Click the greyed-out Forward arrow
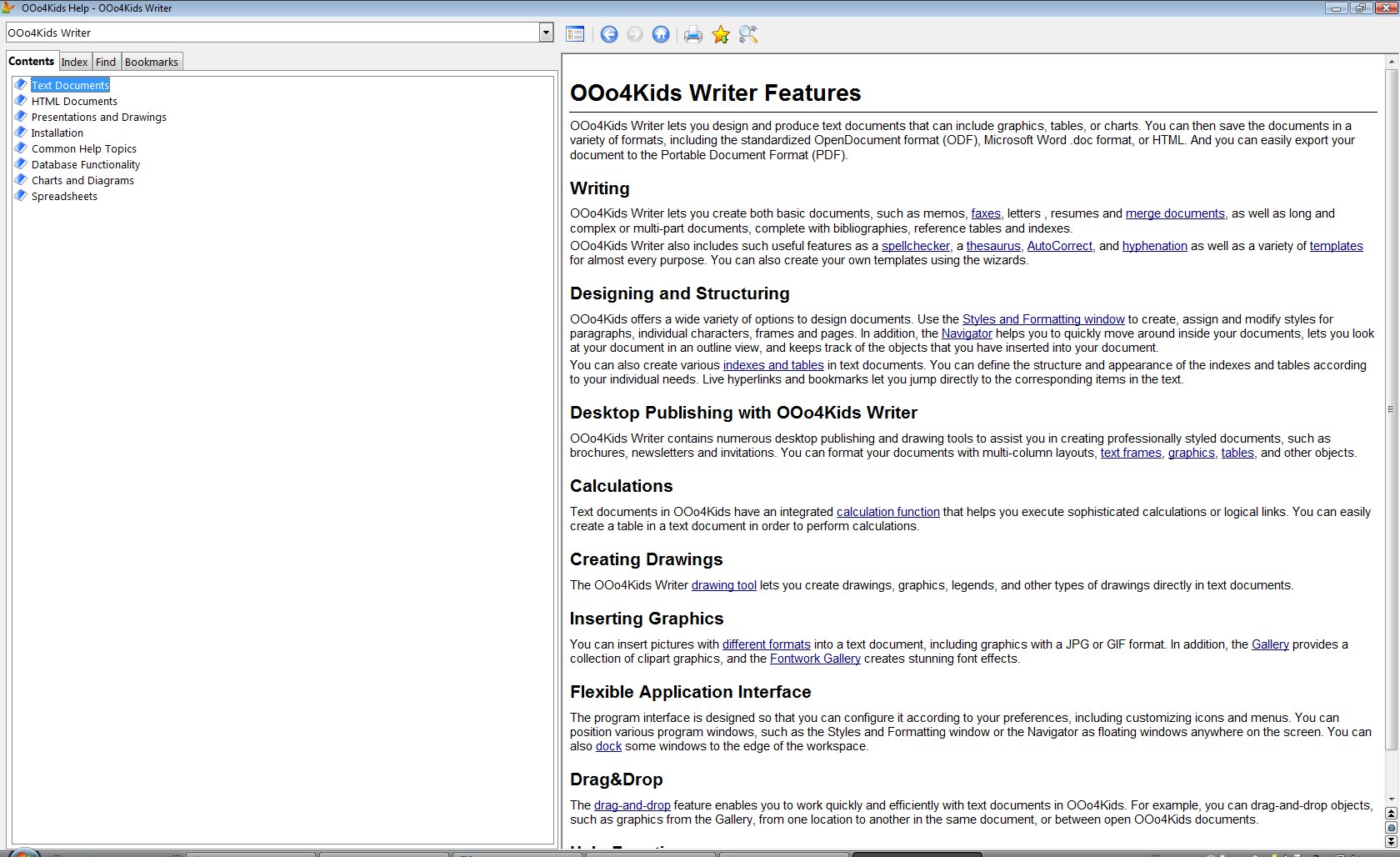 tap(635, 34)
